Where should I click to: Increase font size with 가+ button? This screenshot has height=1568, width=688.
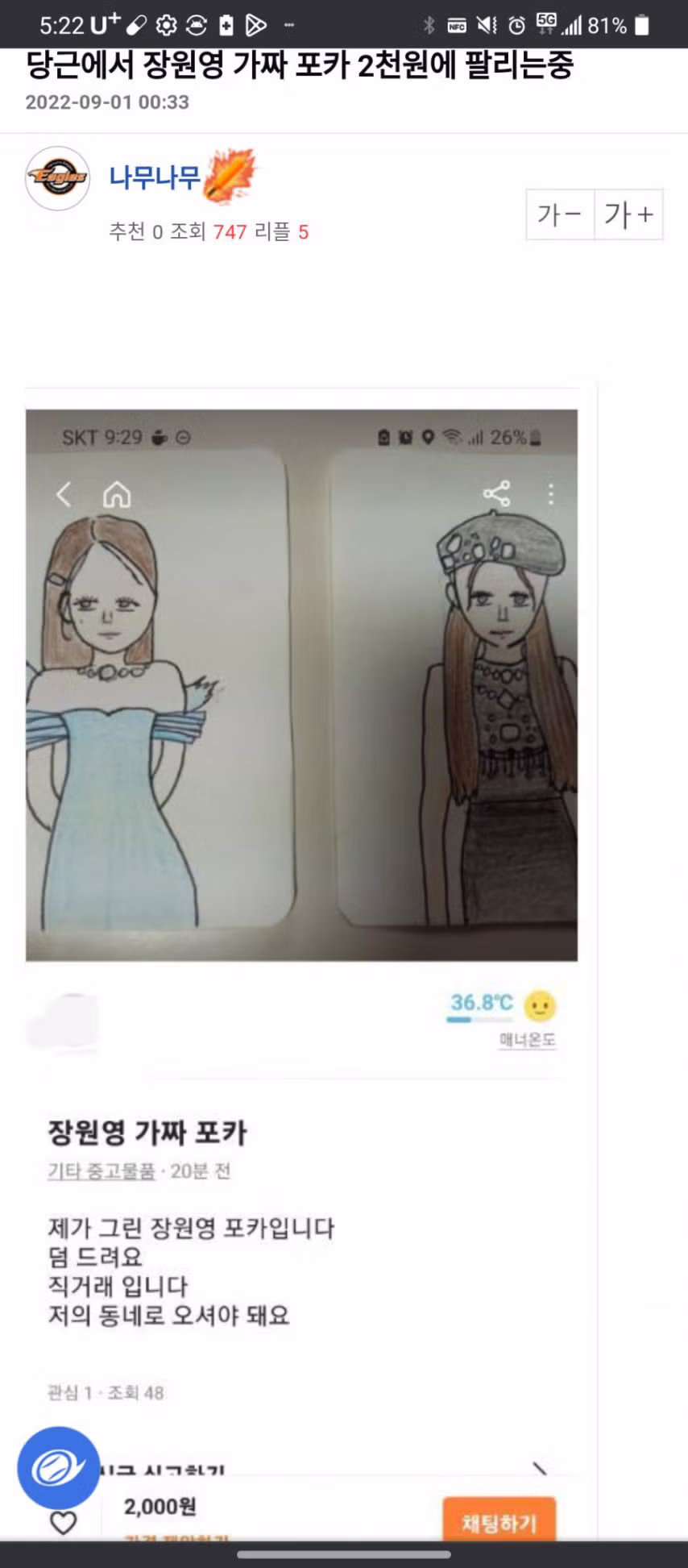click(629, 214)
